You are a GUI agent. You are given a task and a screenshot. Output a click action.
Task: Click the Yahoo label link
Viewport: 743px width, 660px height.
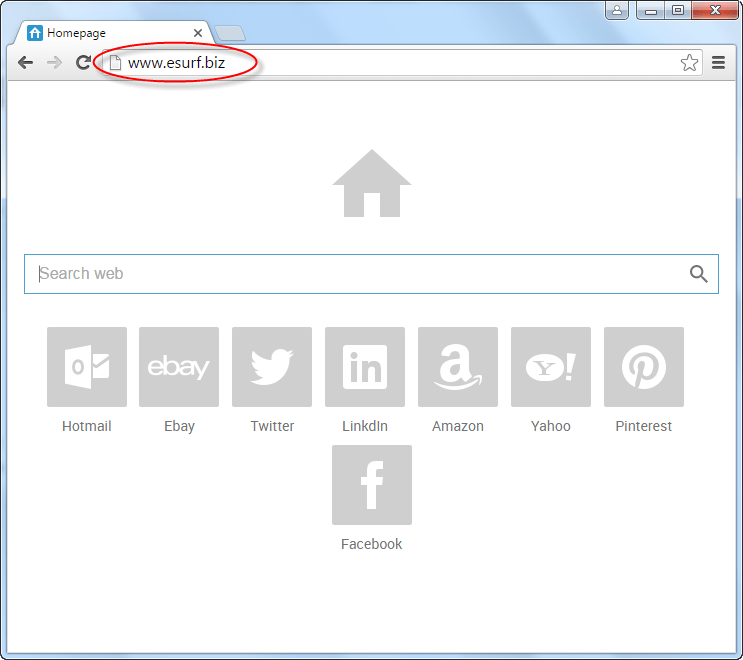(551, 426)
